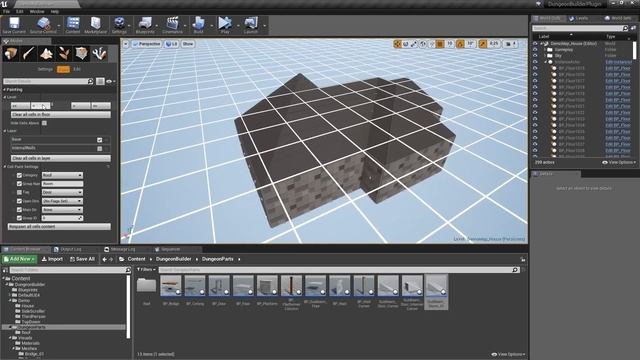Click the Build toolbar icon
Viewport: 640px width, 360px height.
[x=199, y=24]
